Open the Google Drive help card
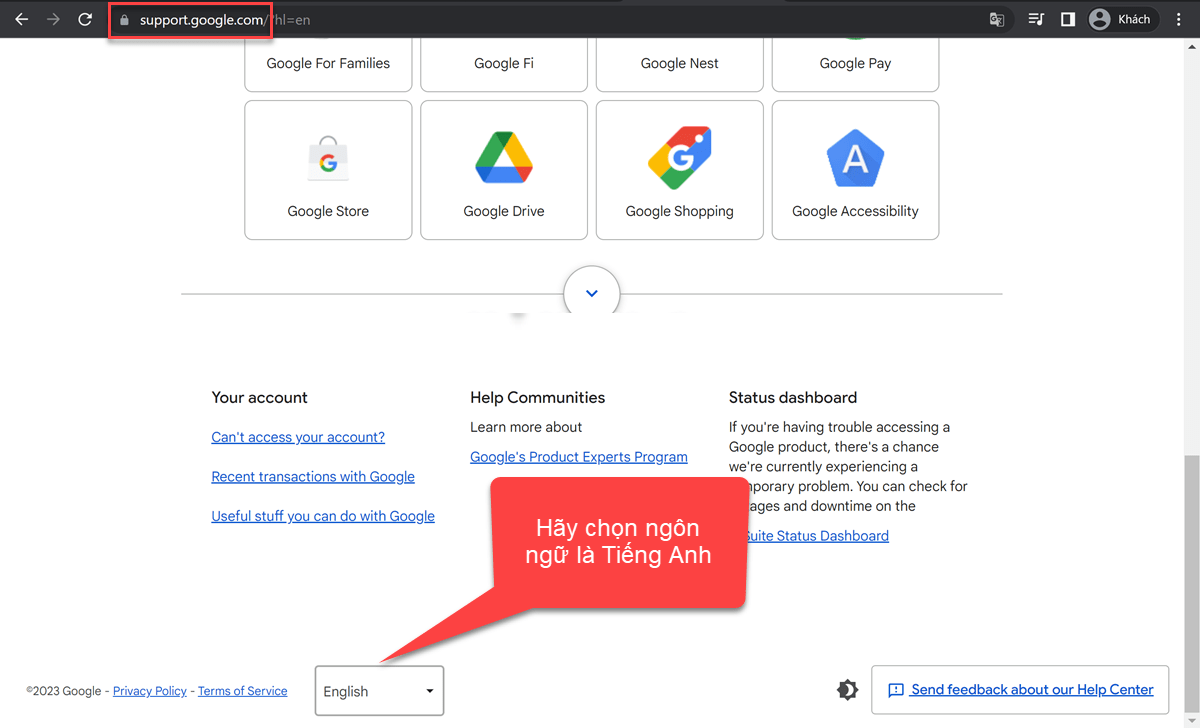The image size is (1200, 728). tap(504, 170)
